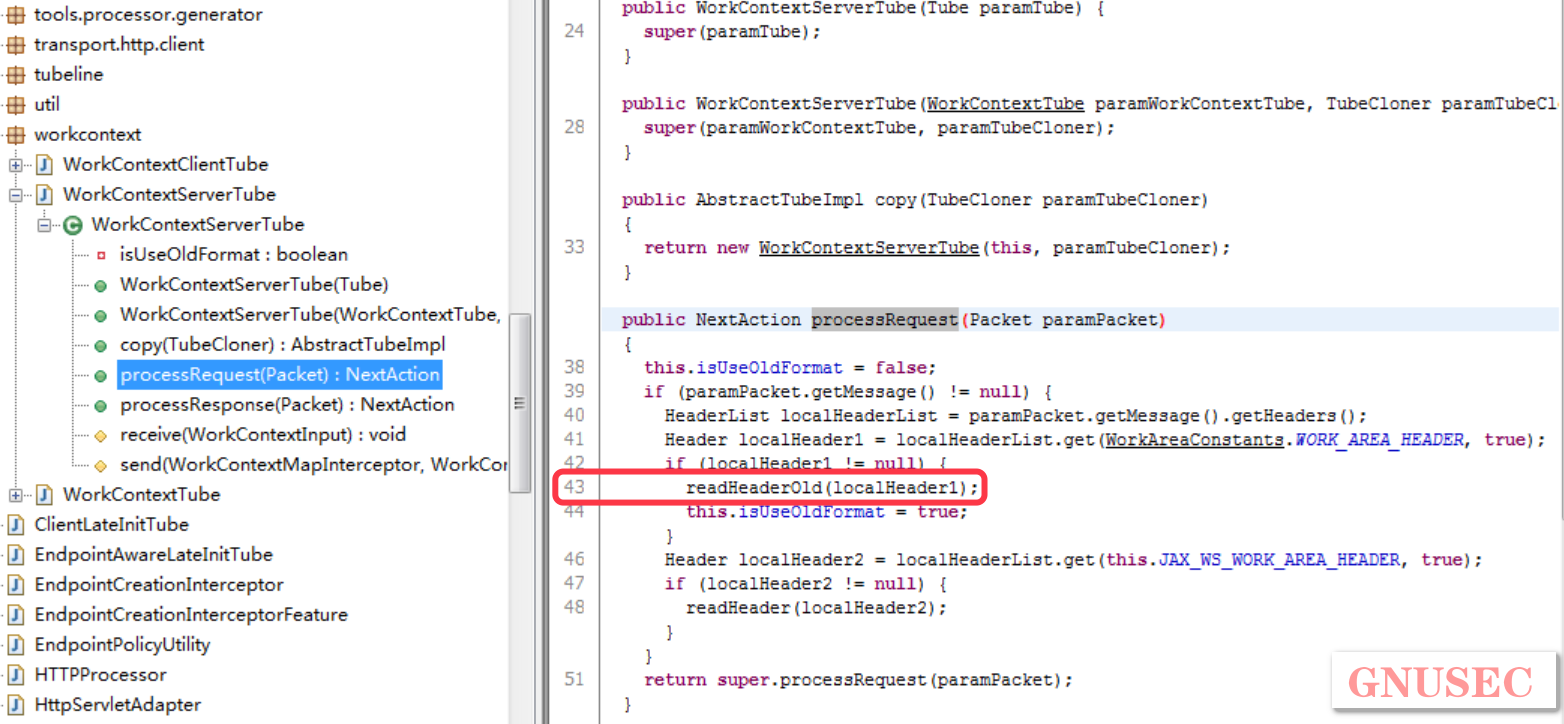Select EndpointCreationInterceptorFeature in the tree
Viewport: 1564px width, 724px height.
tap(191, 615)
